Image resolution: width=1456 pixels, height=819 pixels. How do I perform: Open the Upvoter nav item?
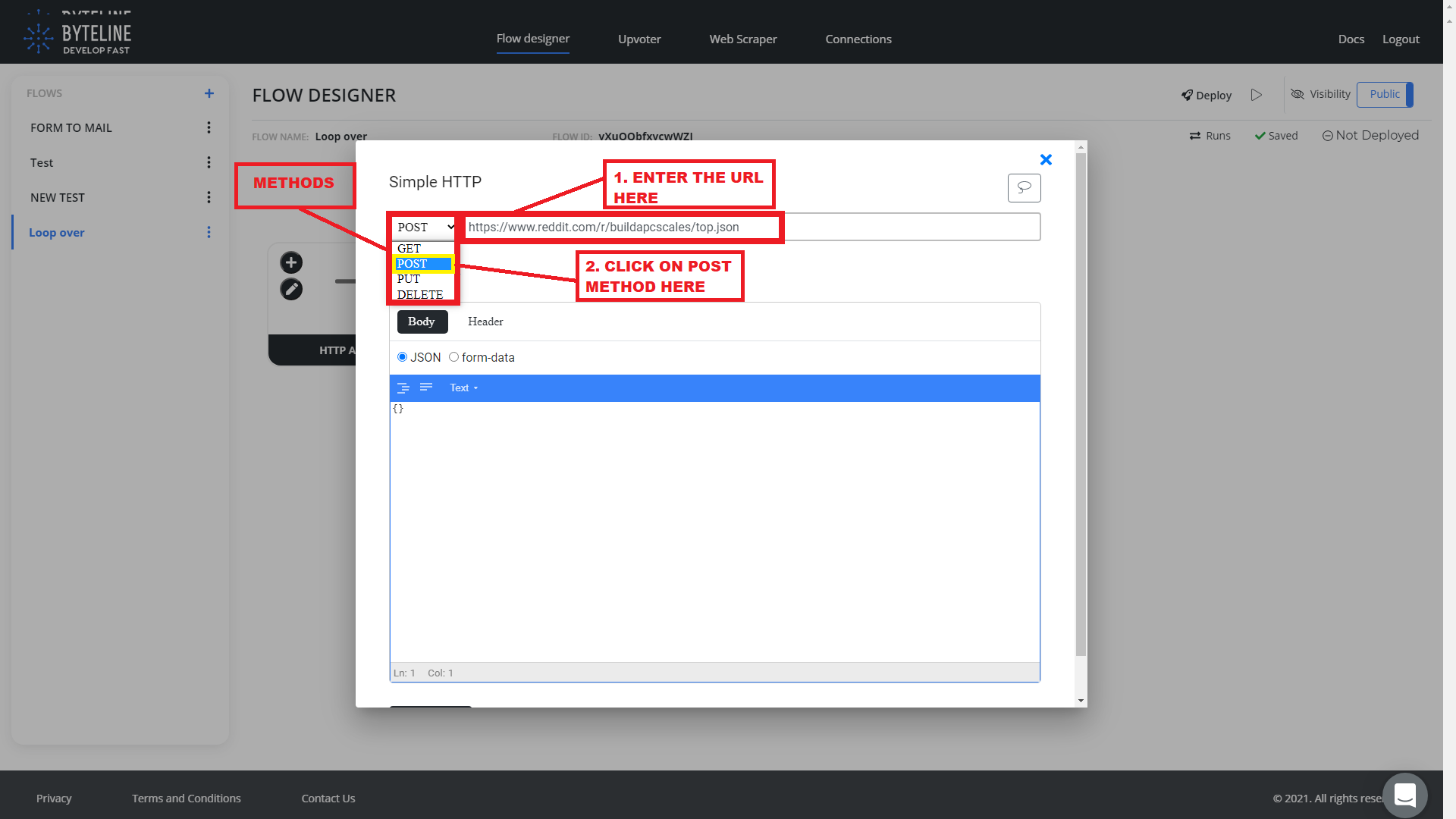(x=639, y=39)
